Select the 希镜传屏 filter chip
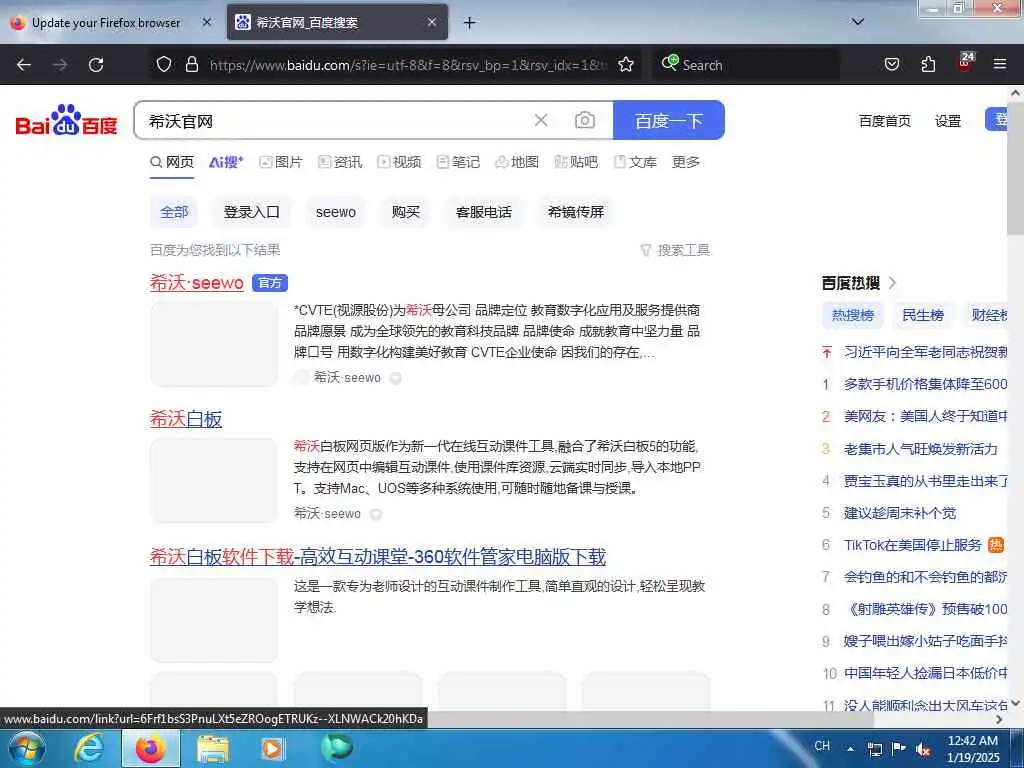Screen dimensions: 1024x768 point(575,212)
